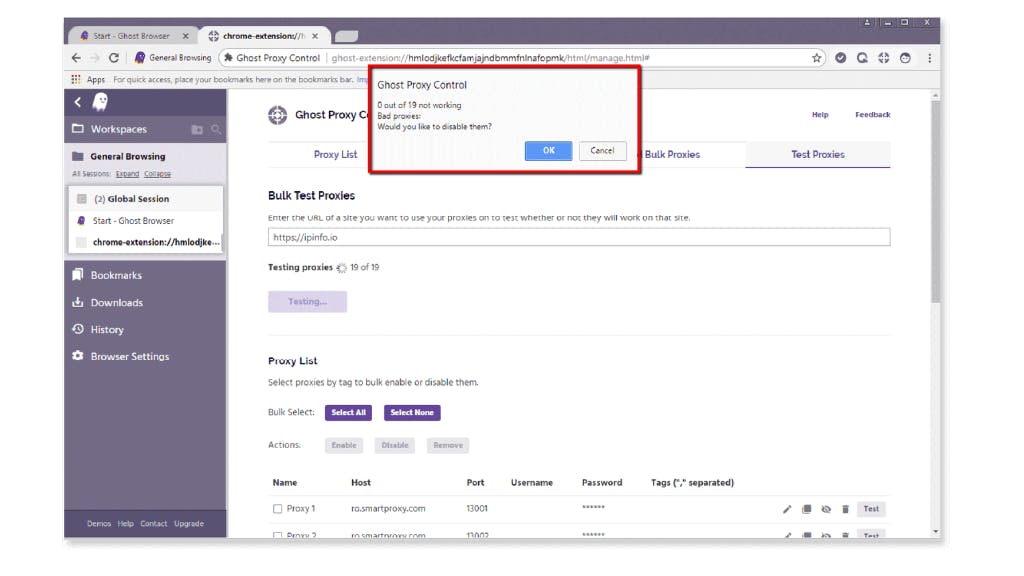The image size is (1024, 576).
Task: Click the General Browsing folder icon in sidebar
Action: (x=78, y=157)
